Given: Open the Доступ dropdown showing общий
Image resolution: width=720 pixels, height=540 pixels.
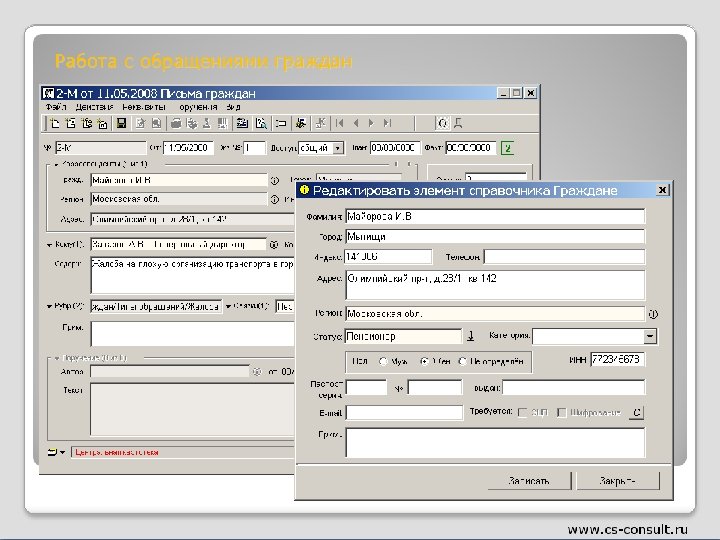Looking at the screenshot, I should point(338,148).
